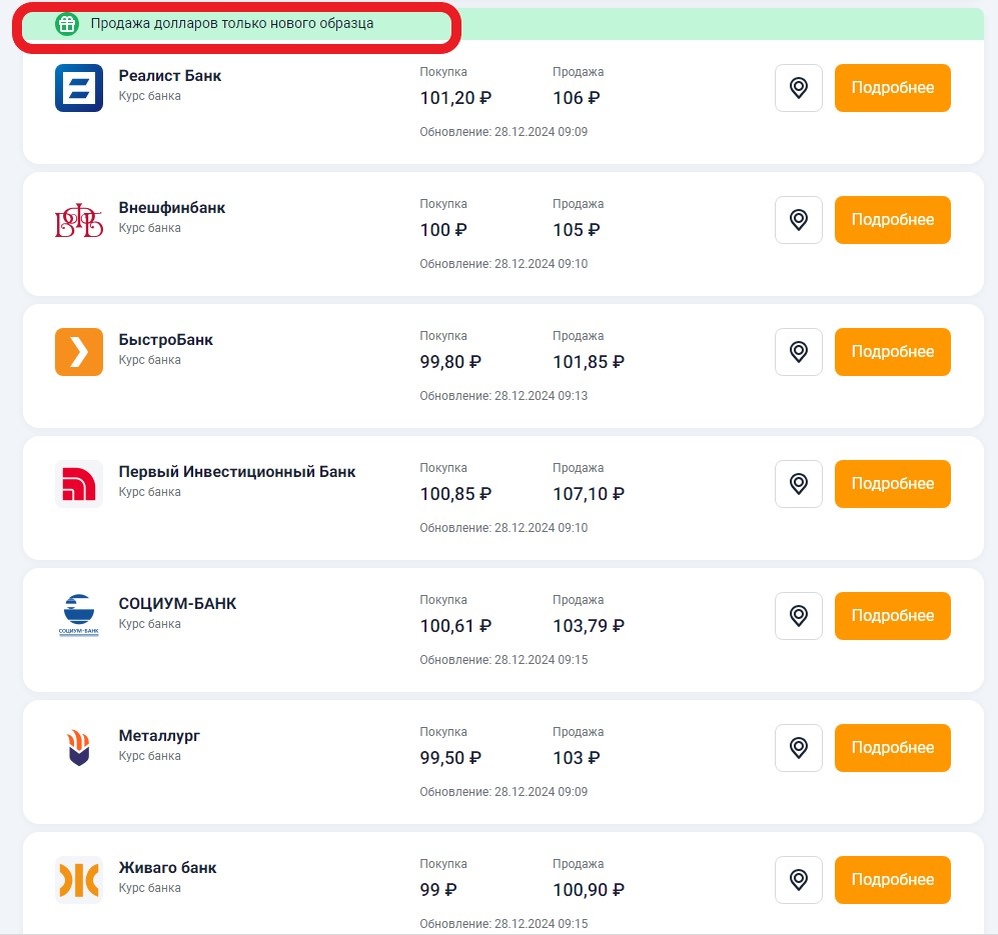Click the Продажа долларов только нового образца banner
The image size is (998, 935).
click(x=232, y=23)
